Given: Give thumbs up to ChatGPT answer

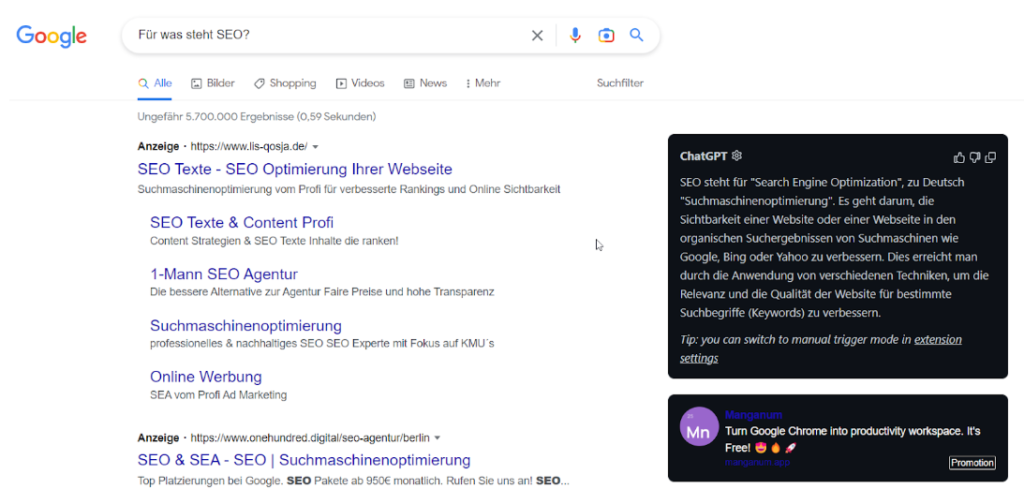Looking at the screenshot, I should click(x=959, y=157).
